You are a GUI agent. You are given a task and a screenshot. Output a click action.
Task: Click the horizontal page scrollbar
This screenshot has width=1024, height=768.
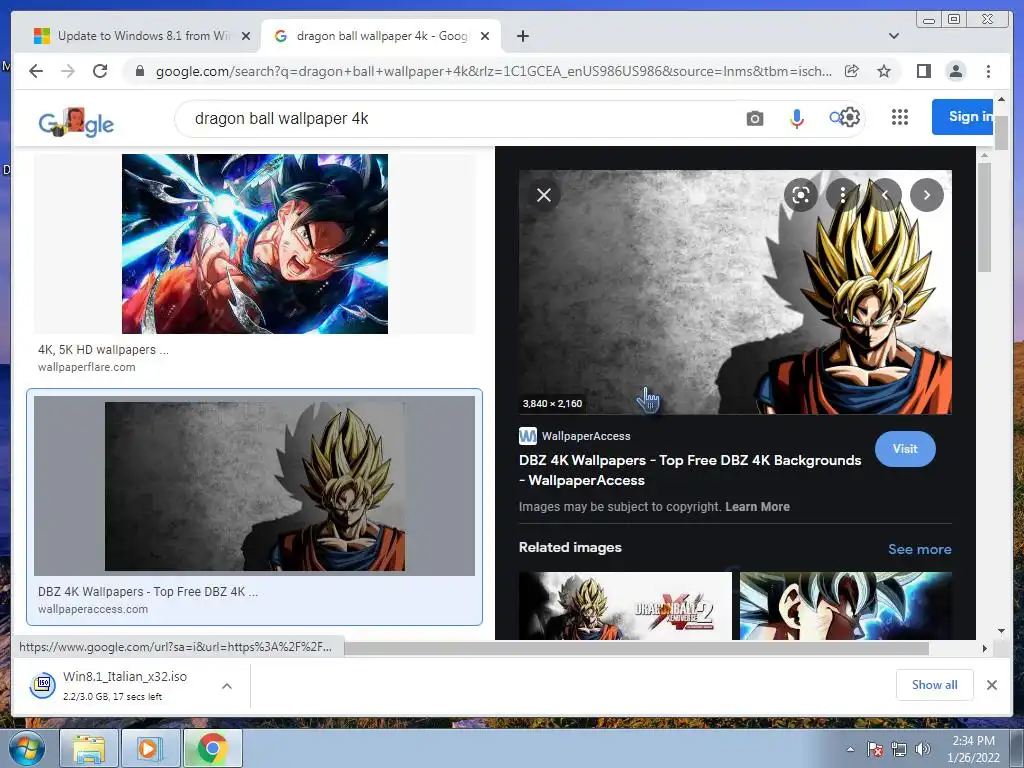pos(637,648)
